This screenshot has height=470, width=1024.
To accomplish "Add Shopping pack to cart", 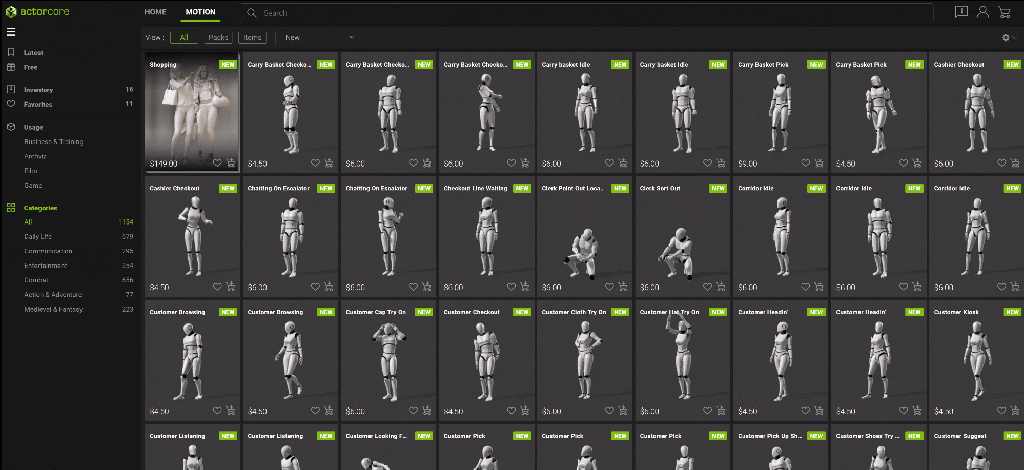I will point(231,162).
